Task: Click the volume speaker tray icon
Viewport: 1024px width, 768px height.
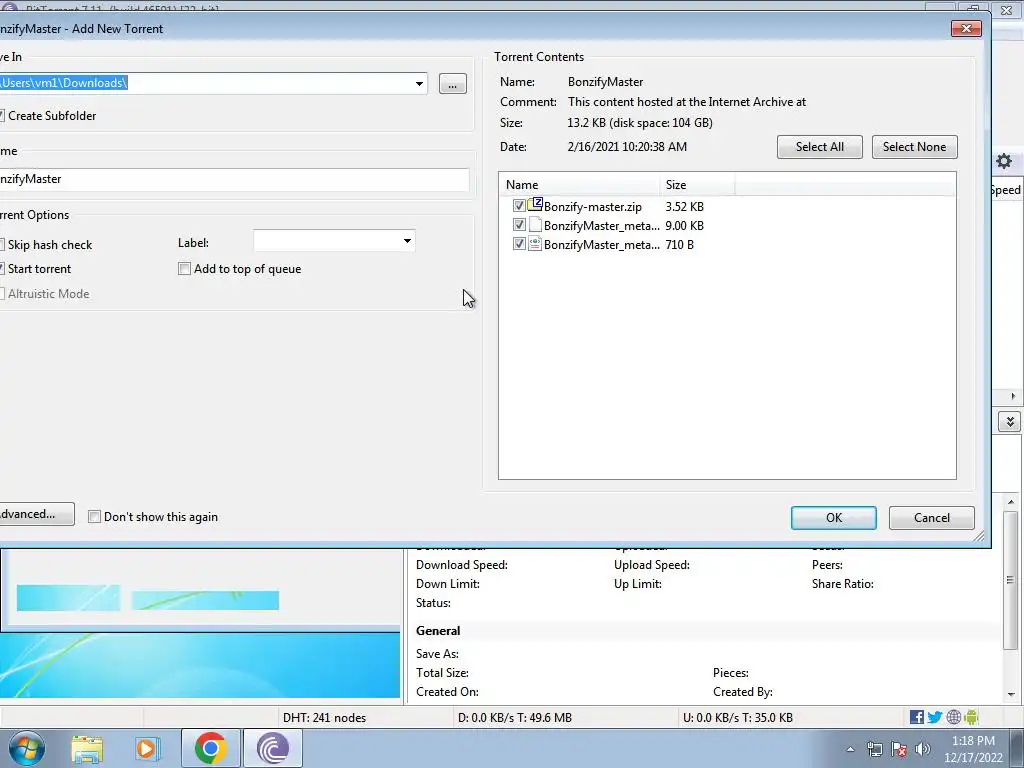Action: (x=923, y=749)
